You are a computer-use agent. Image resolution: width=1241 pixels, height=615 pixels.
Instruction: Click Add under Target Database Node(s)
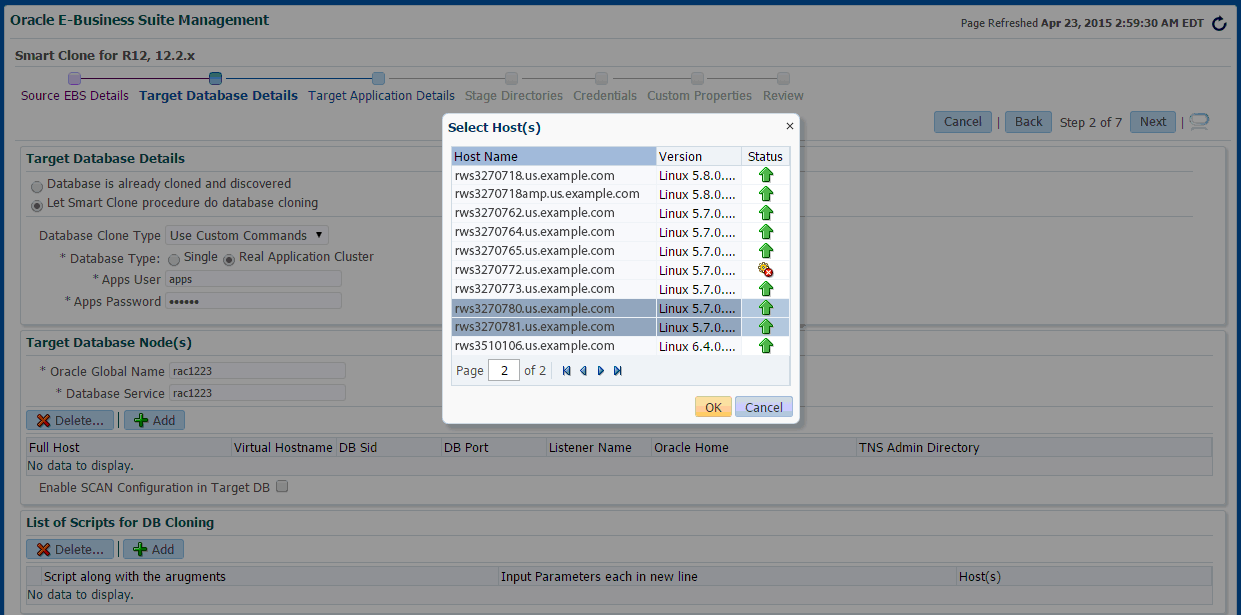tap(154, 421)
